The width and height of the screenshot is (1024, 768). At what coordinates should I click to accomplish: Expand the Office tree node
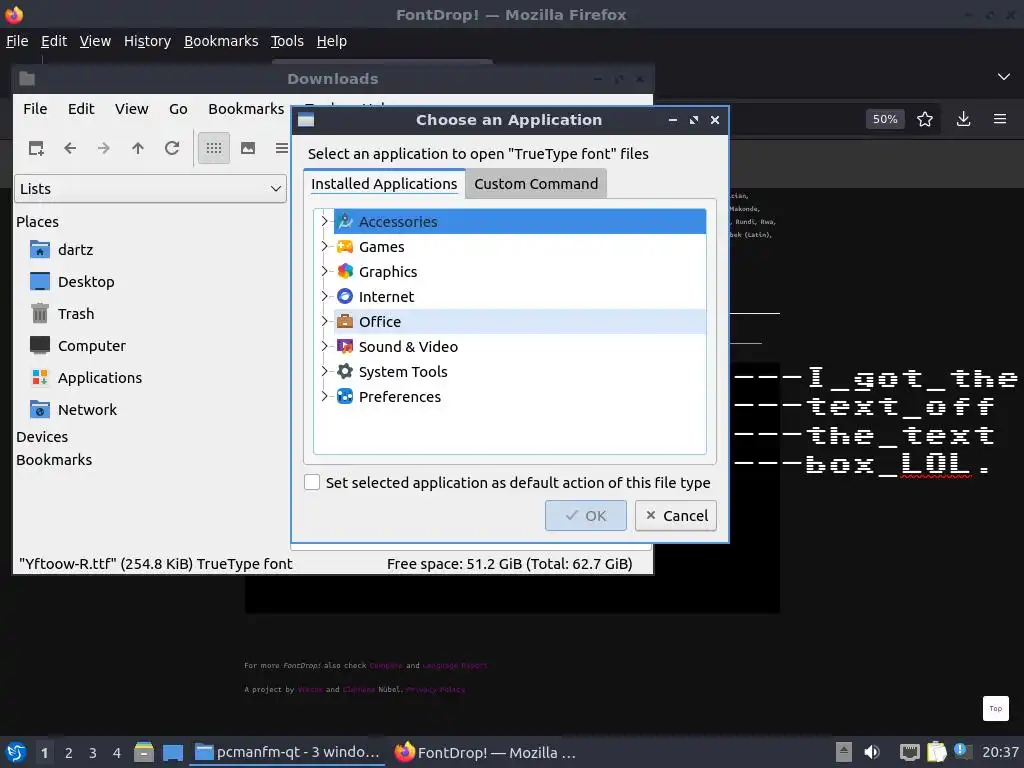coord(325,321)
